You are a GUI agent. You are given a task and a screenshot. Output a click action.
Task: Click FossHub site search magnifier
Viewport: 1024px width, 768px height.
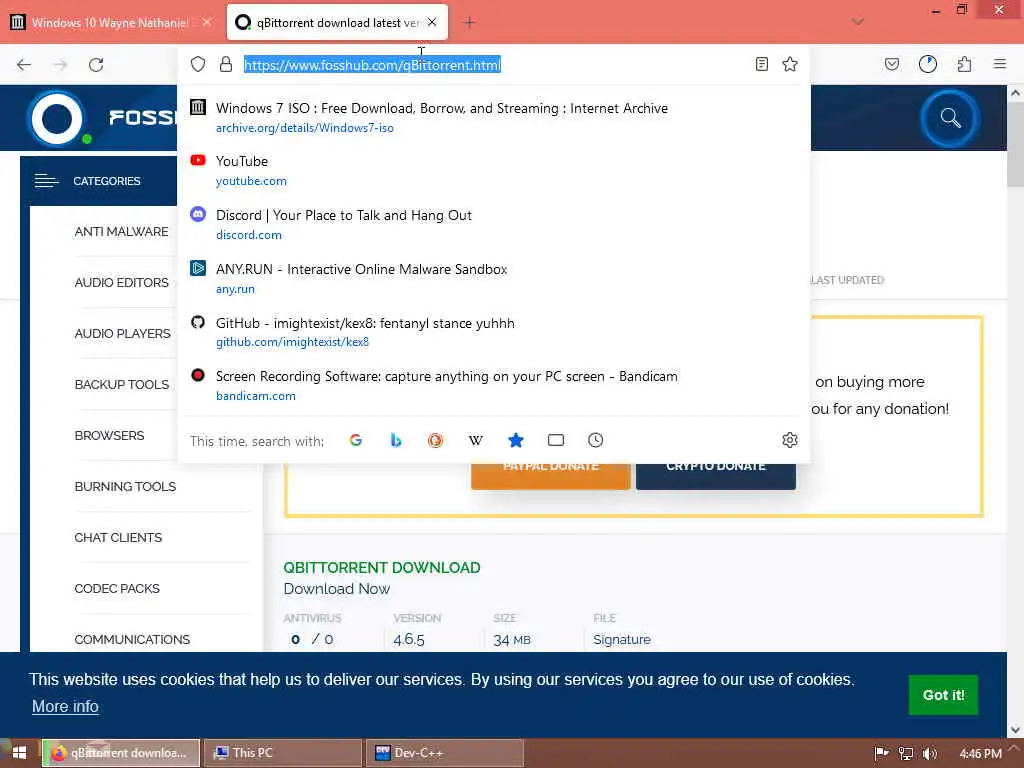click(x=950, y=118)
